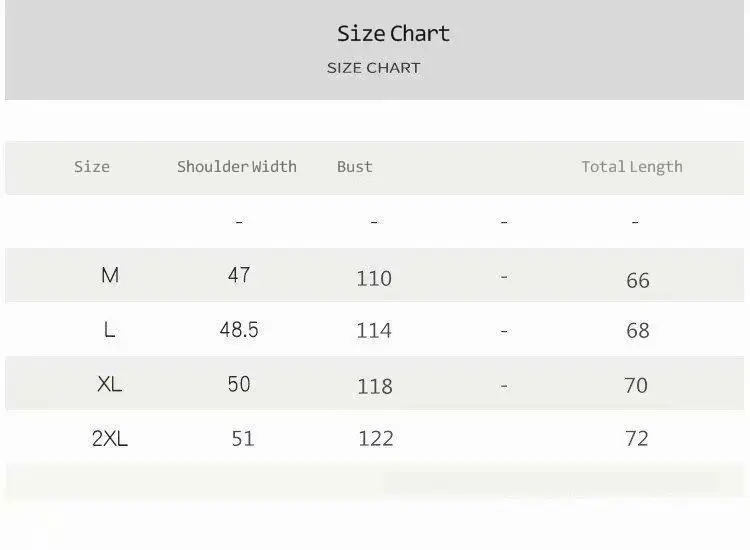750x550 pixels.
Task: Click the large "Size Chart" title
Action: 393,34
